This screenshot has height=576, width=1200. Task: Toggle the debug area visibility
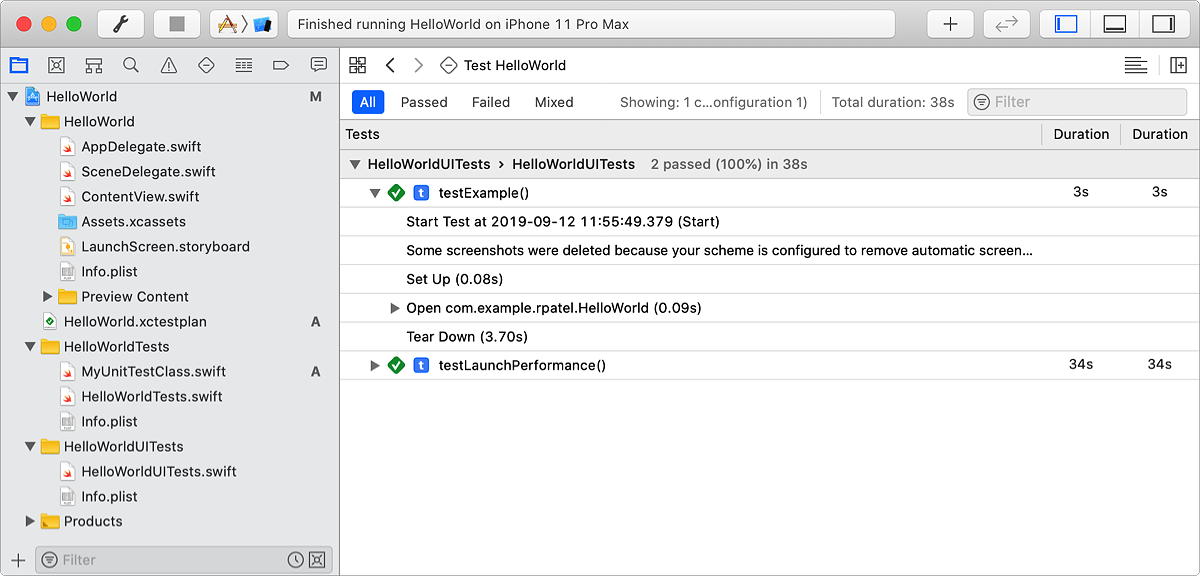click(1115, 24)
